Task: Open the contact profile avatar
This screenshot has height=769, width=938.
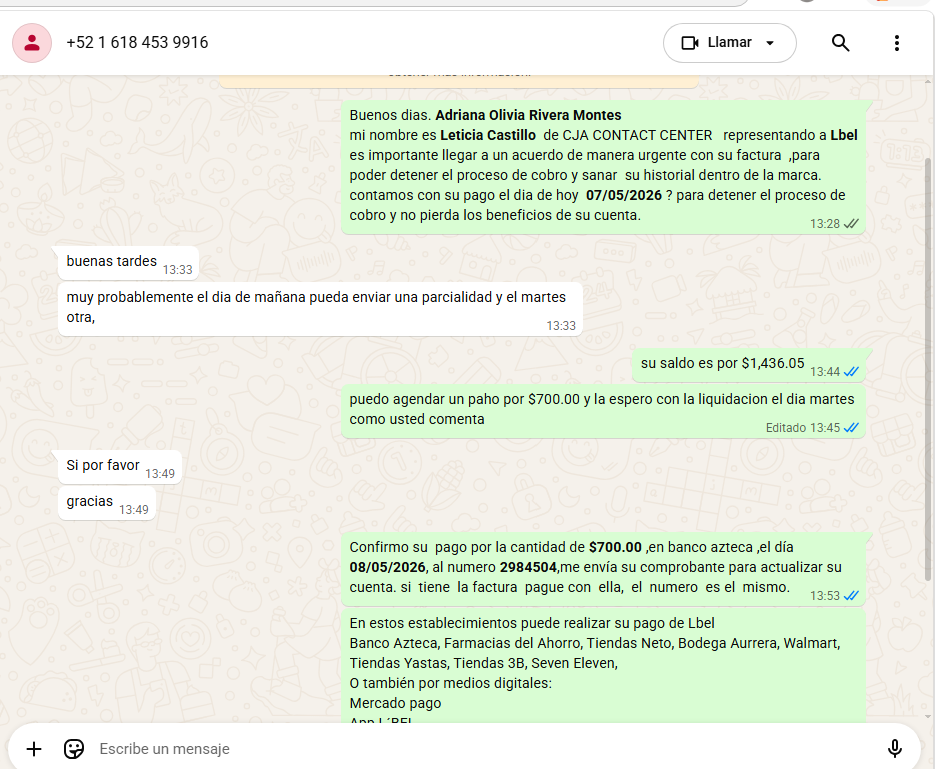Action: [x=32, y=43]
